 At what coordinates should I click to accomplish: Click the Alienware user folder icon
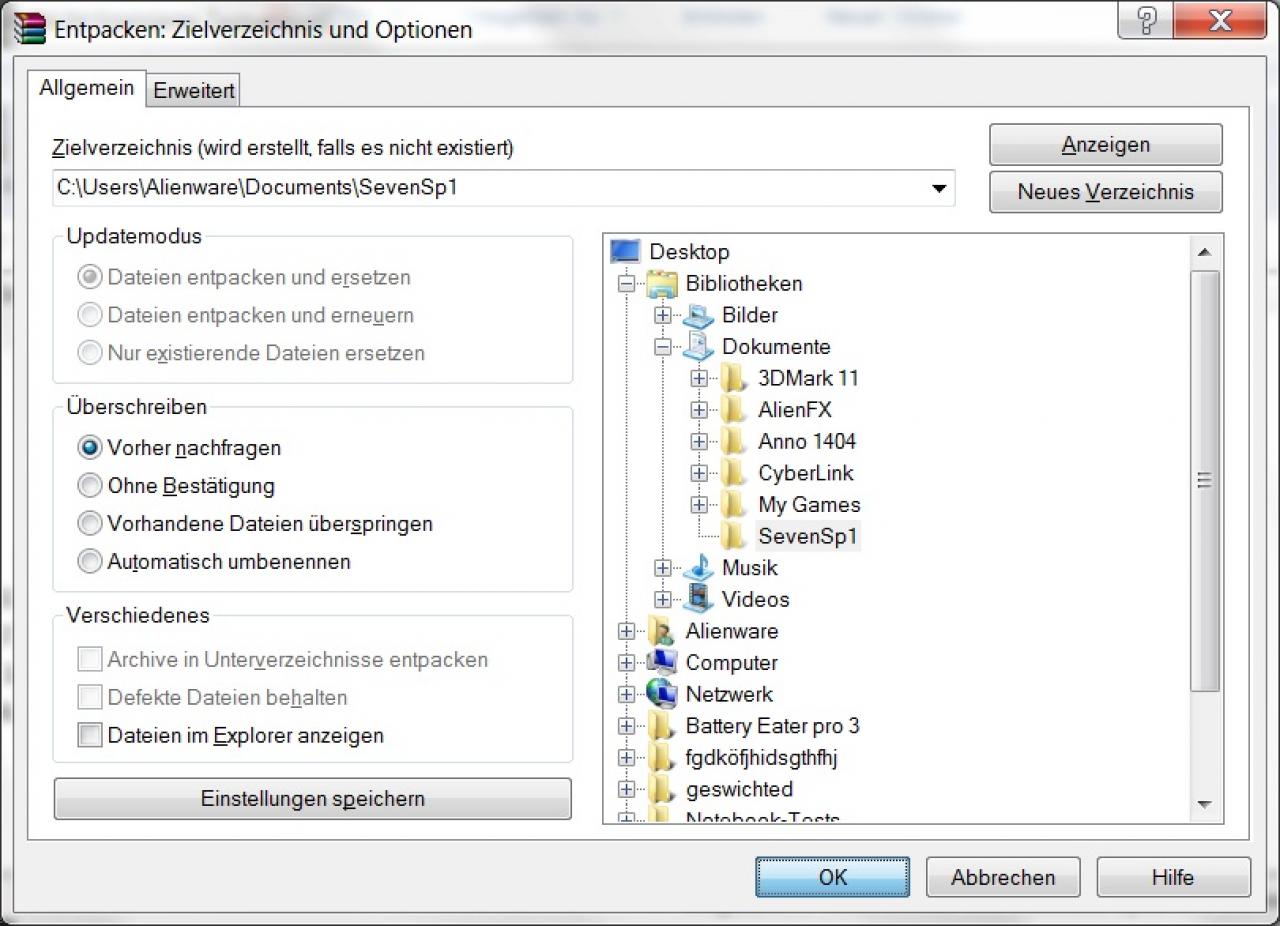(662, 631)
